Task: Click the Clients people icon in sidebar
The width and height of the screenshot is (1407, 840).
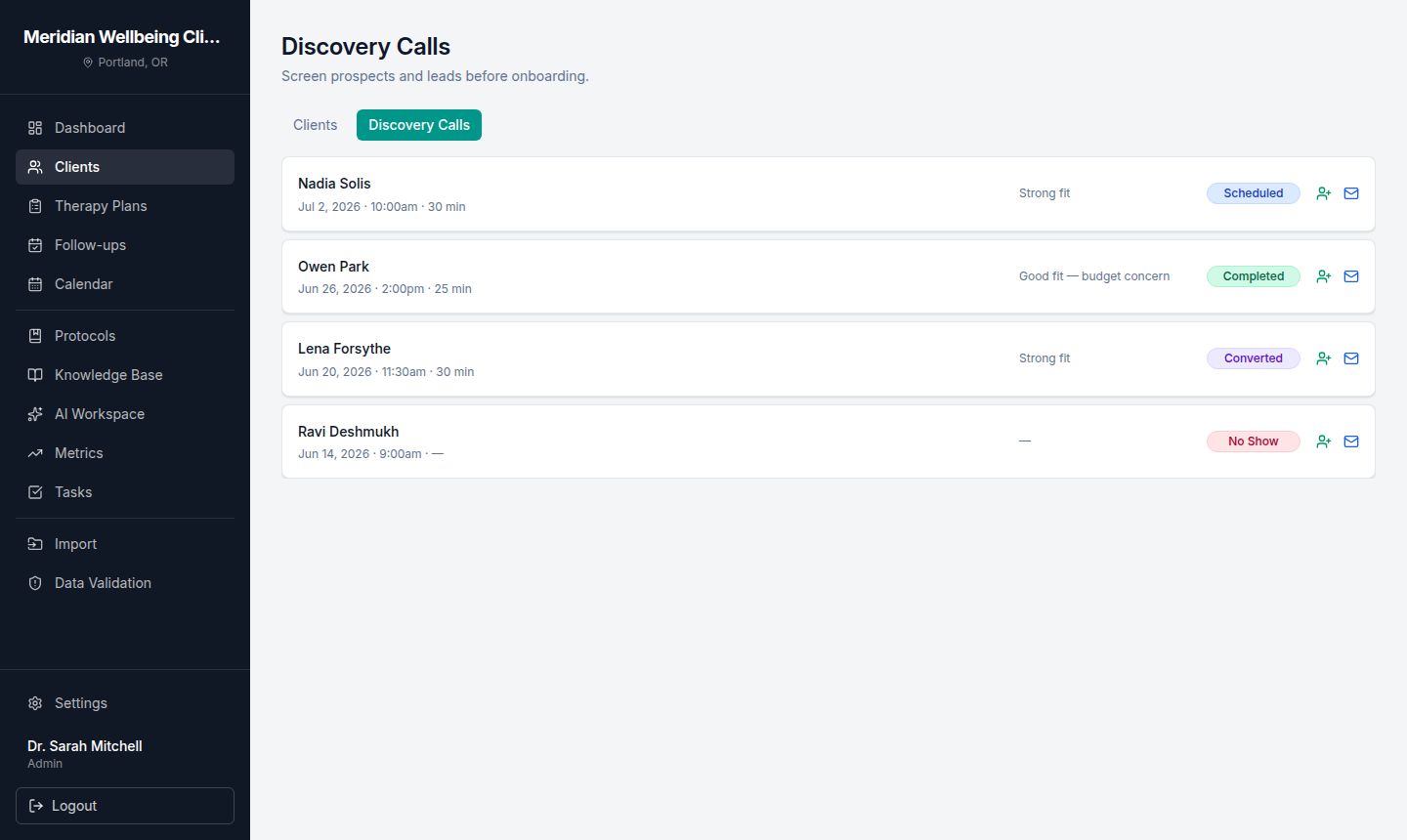Action: tap(35, 167)
